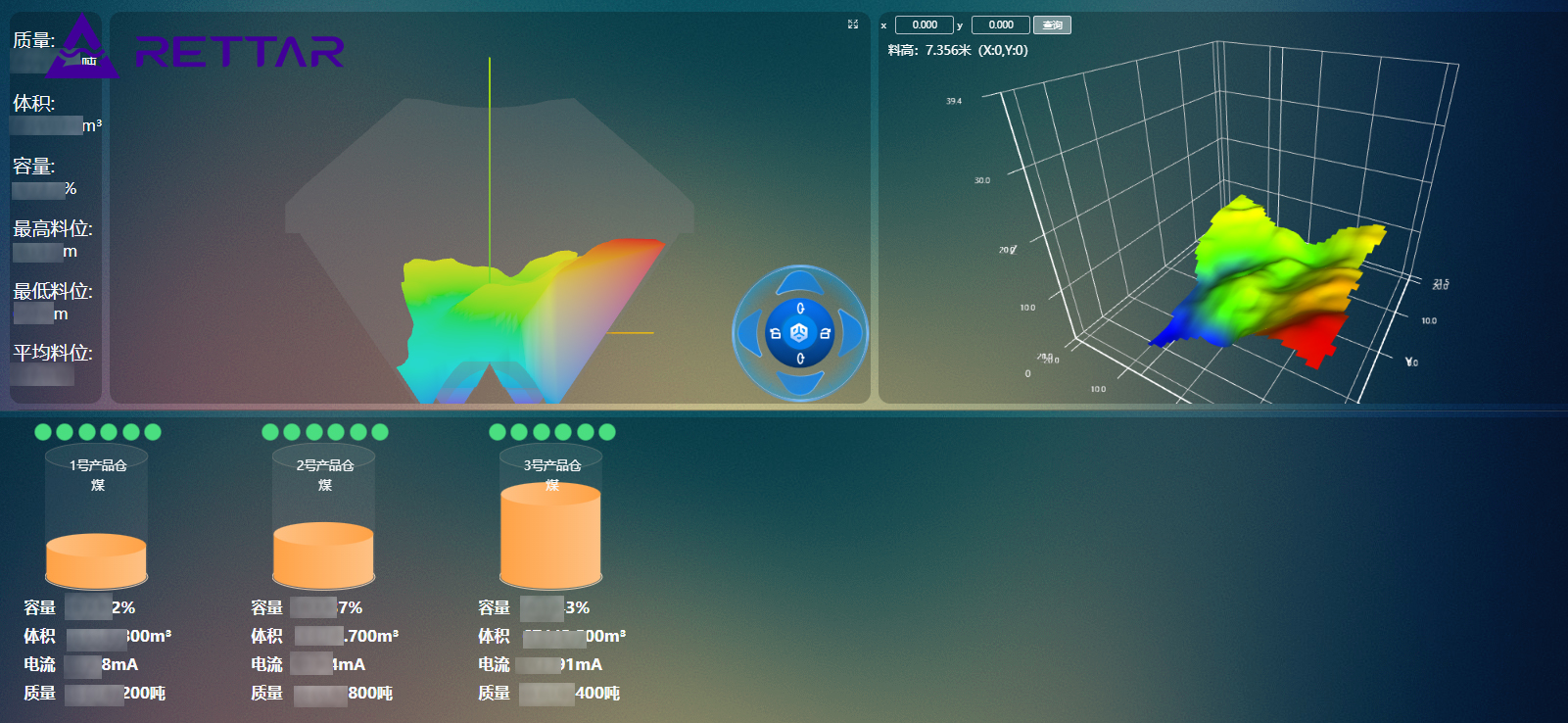1568x723 pixels.
Task: Focus the x coordinate input field
Action: click(x=924, y=25)
